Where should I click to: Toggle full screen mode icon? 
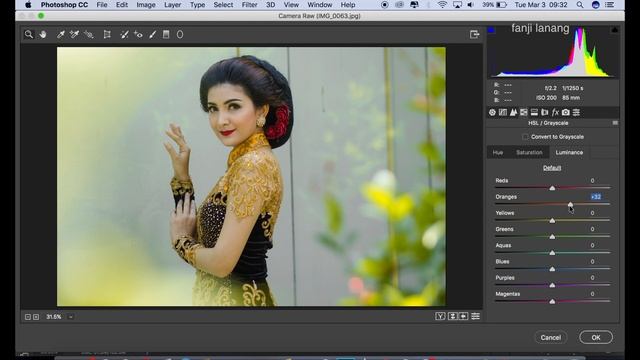(474, 35)
